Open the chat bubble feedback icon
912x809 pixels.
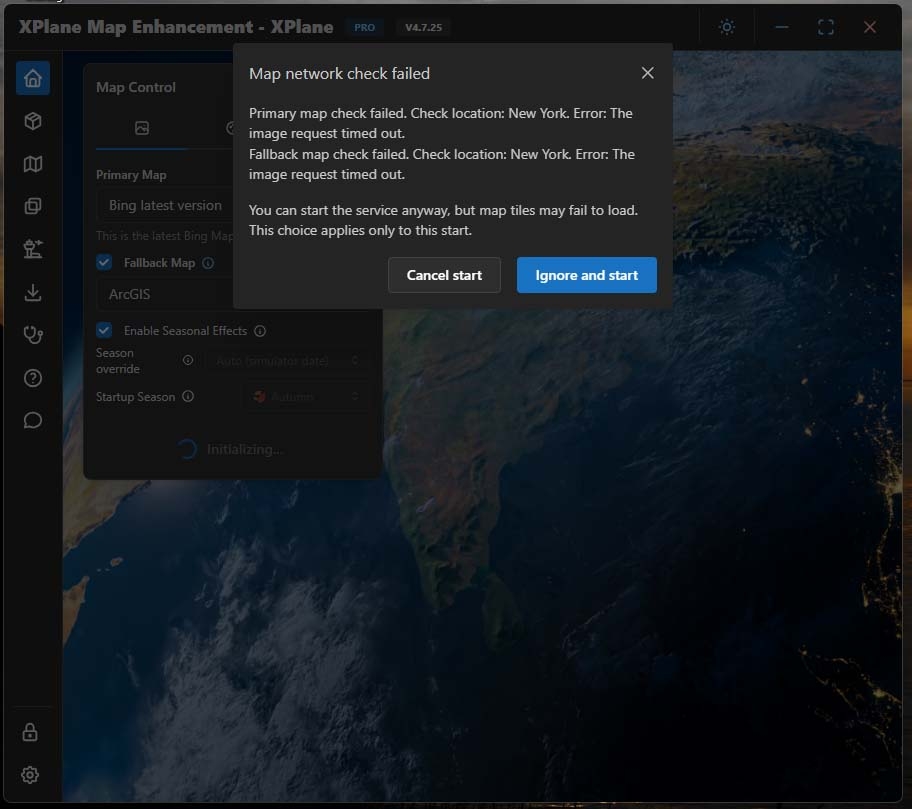[33, 420]
